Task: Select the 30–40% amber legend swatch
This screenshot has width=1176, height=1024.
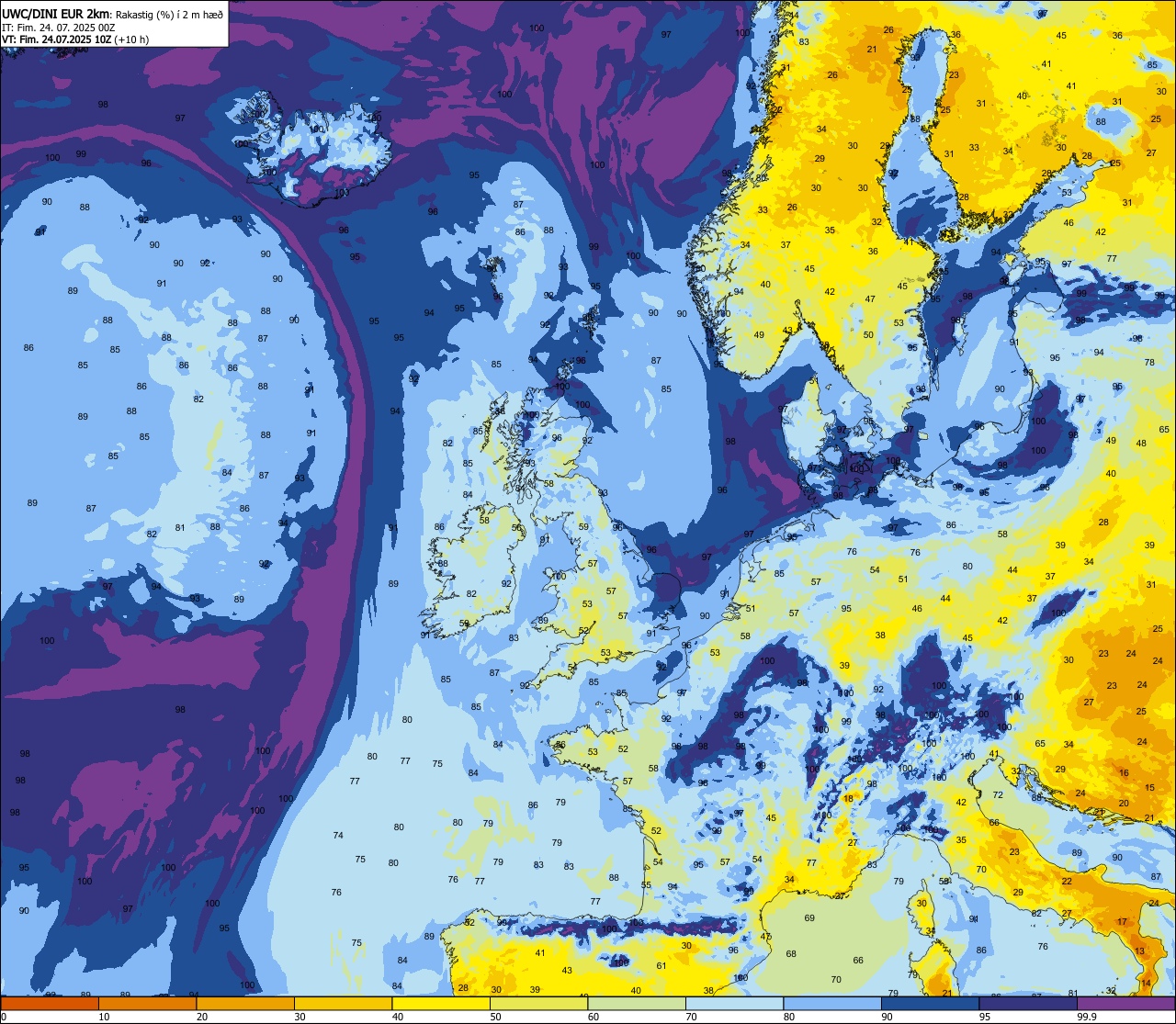Action: [x=343, y=1003]
